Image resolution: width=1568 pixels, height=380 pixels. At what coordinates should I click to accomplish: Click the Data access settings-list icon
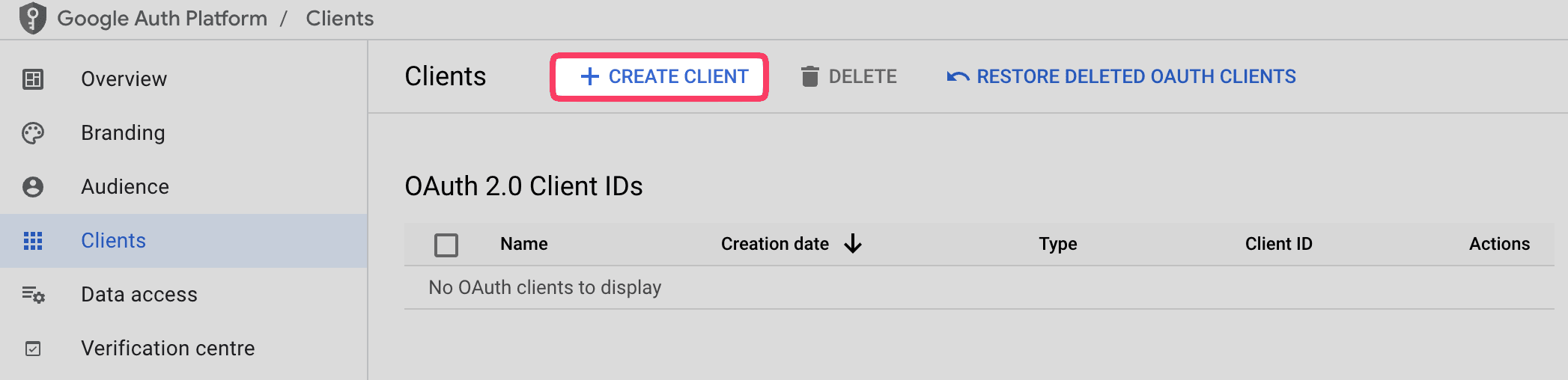coord(34,295)
